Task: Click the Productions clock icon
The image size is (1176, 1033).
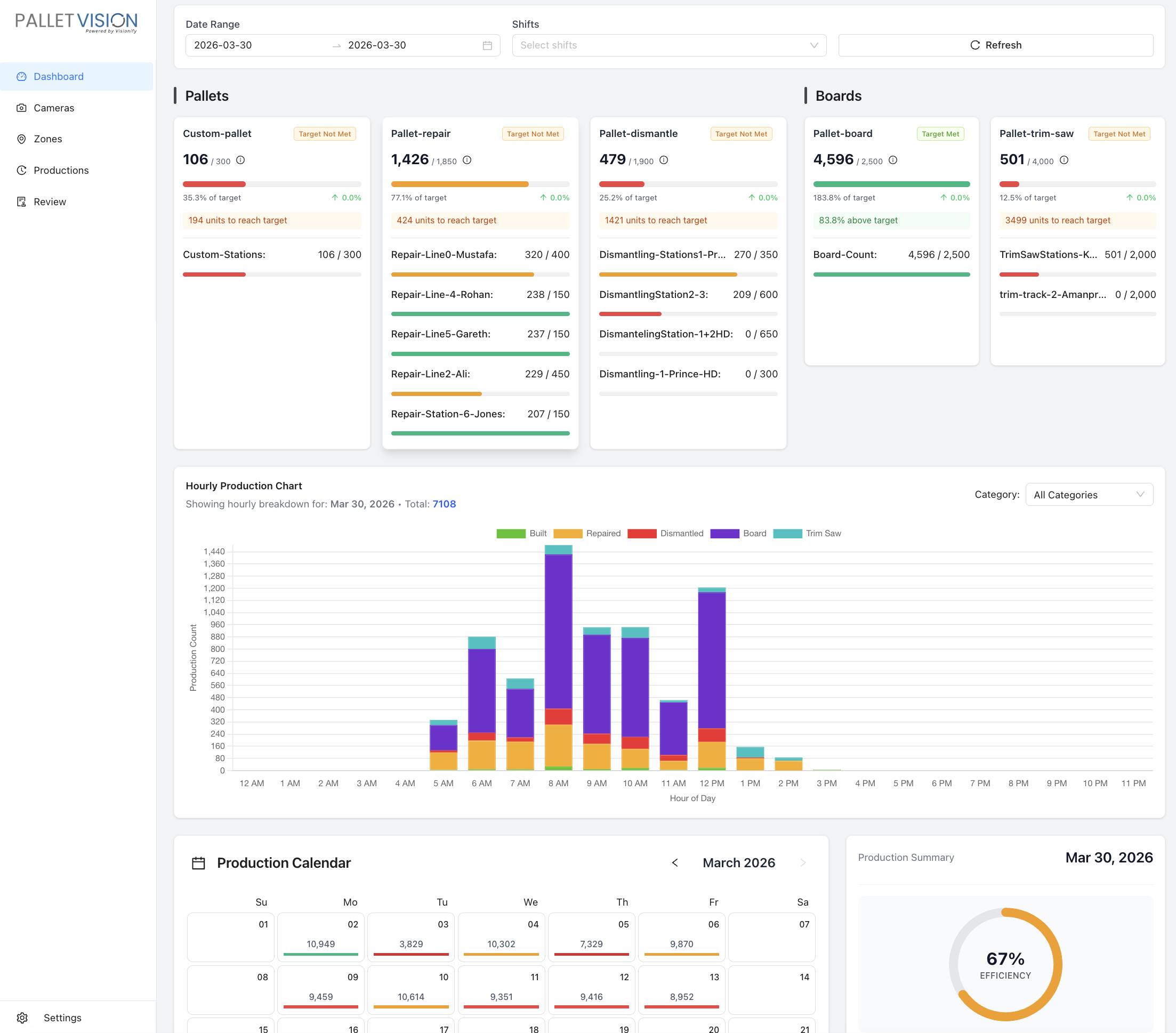Action: (x=22, y=170)
